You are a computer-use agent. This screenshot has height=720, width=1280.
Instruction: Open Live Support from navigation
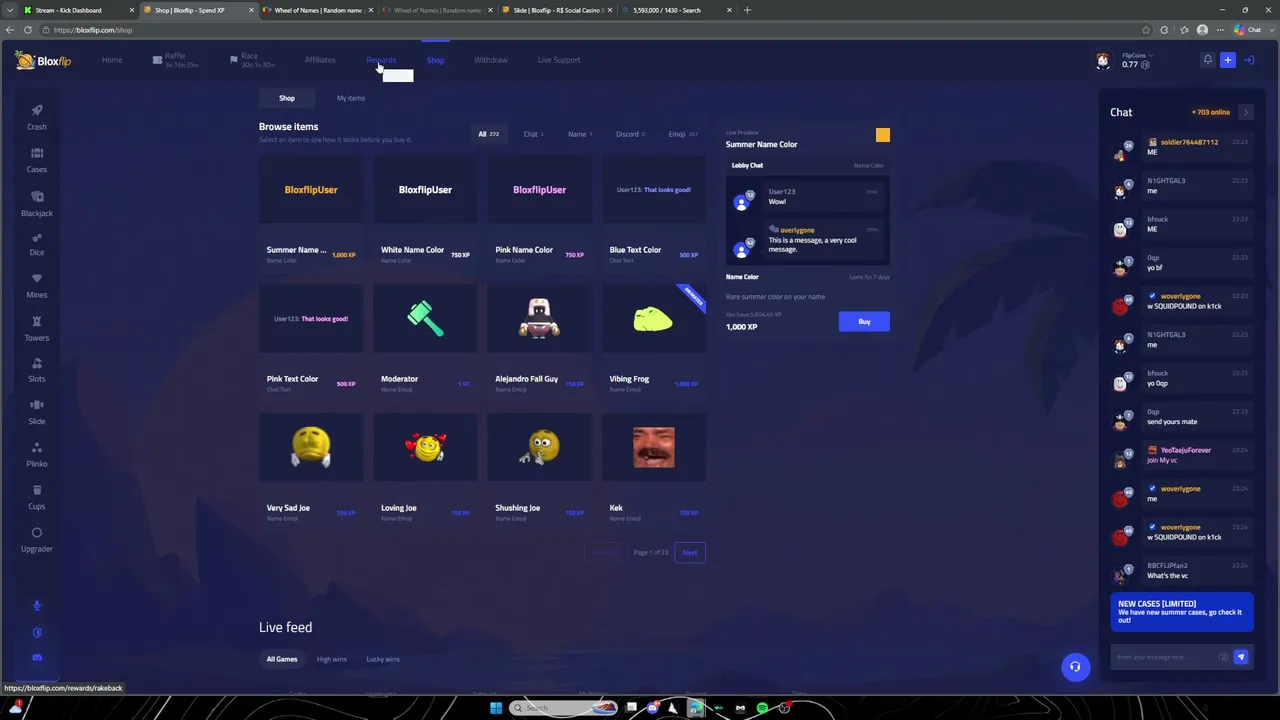pos(559,60)
